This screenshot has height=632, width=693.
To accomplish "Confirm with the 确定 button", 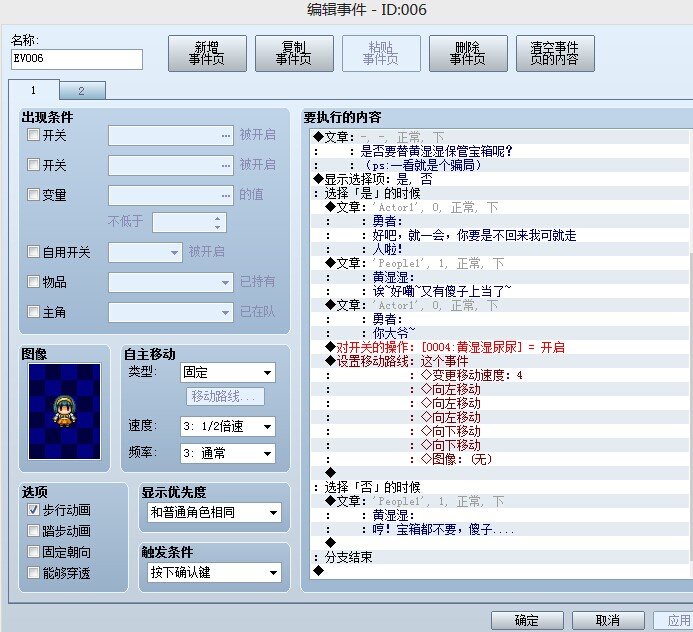I will coord(527,620).
